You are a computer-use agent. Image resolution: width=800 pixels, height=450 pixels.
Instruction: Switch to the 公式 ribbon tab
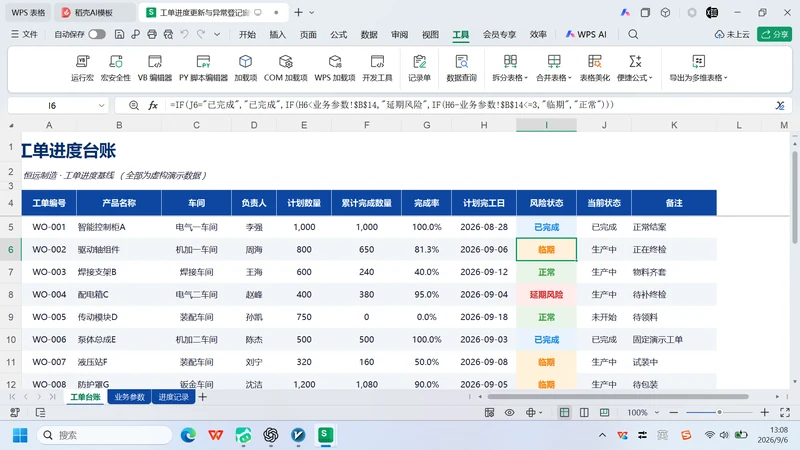pyautogui.click(x=338, y=34)
